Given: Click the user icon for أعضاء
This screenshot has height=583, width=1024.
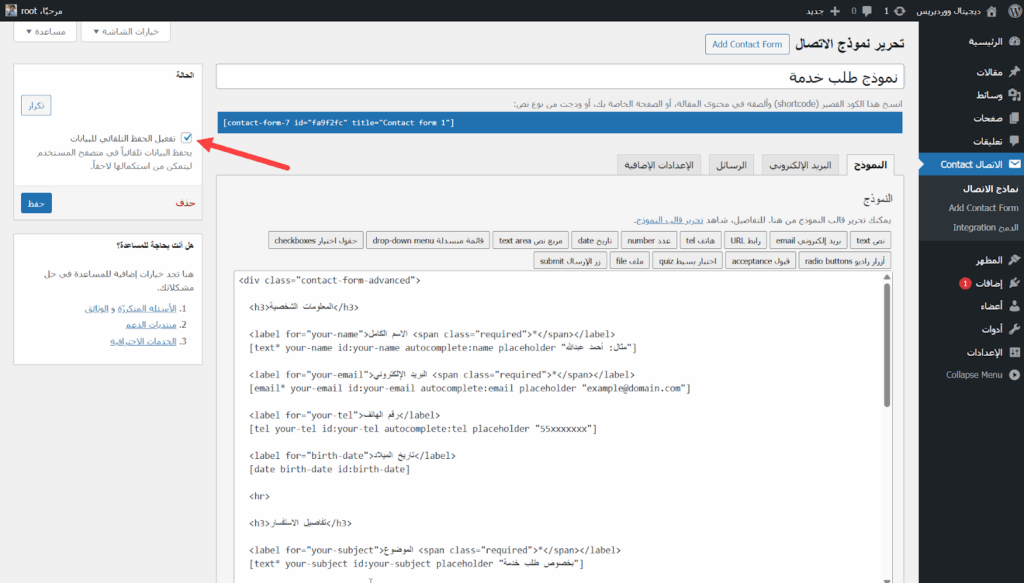Looking at the screenshot, I should tap(1014, 306).
